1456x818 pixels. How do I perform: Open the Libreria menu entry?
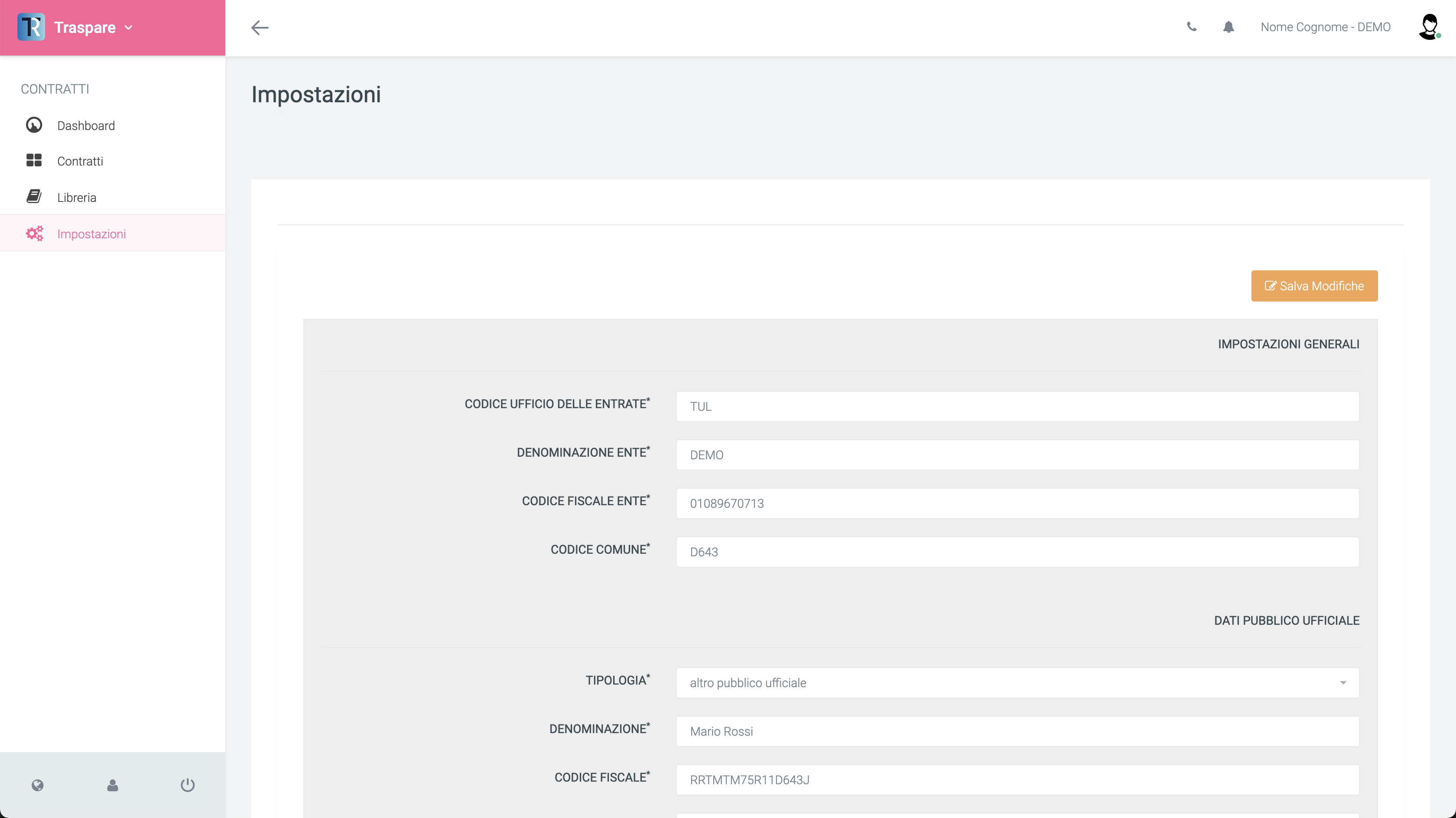pyautogui.click(x=77, y=197)
